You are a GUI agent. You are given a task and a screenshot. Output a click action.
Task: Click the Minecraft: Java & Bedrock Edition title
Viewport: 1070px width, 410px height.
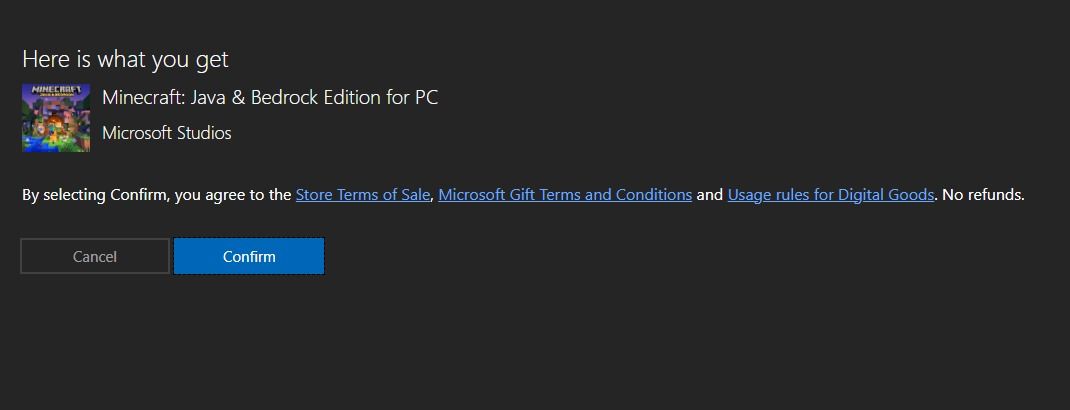click(270, 98)
